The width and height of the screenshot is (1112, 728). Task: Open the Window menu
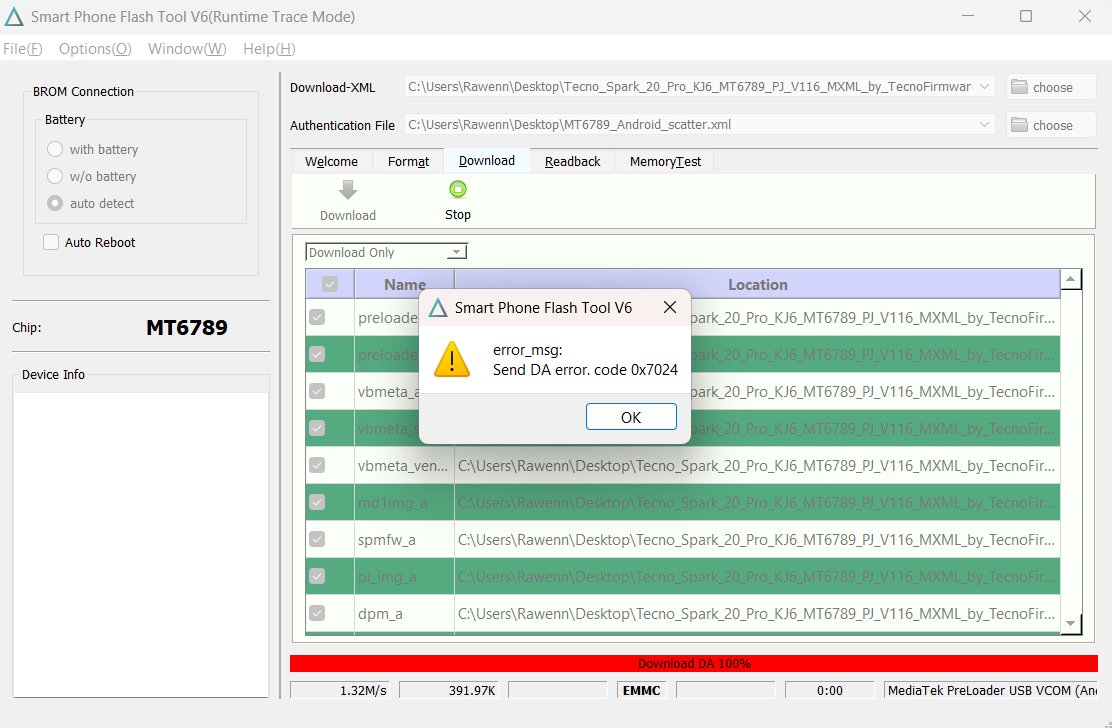coord(187,49)
